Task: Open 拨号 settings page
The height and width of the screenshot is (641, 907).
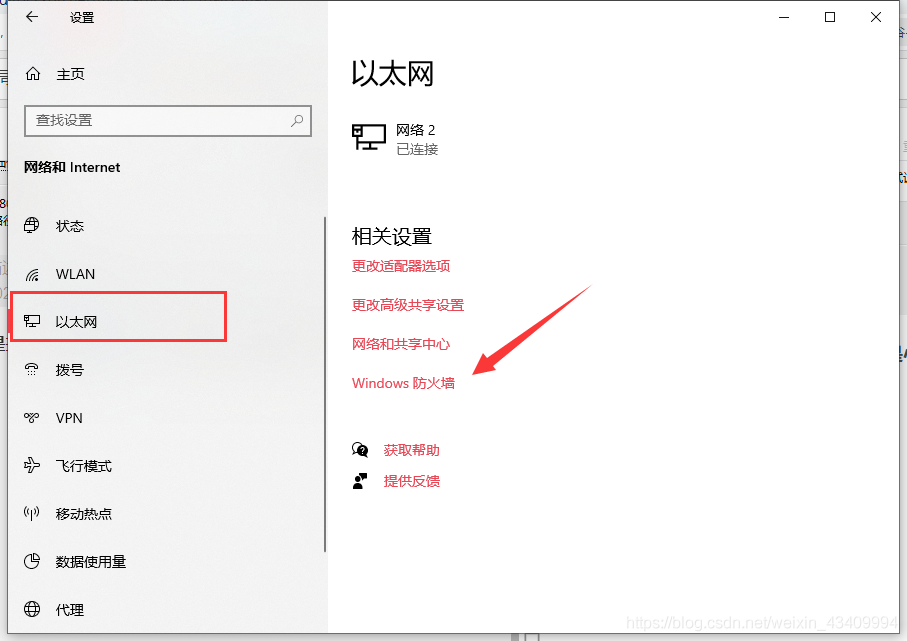Action: 70,370
